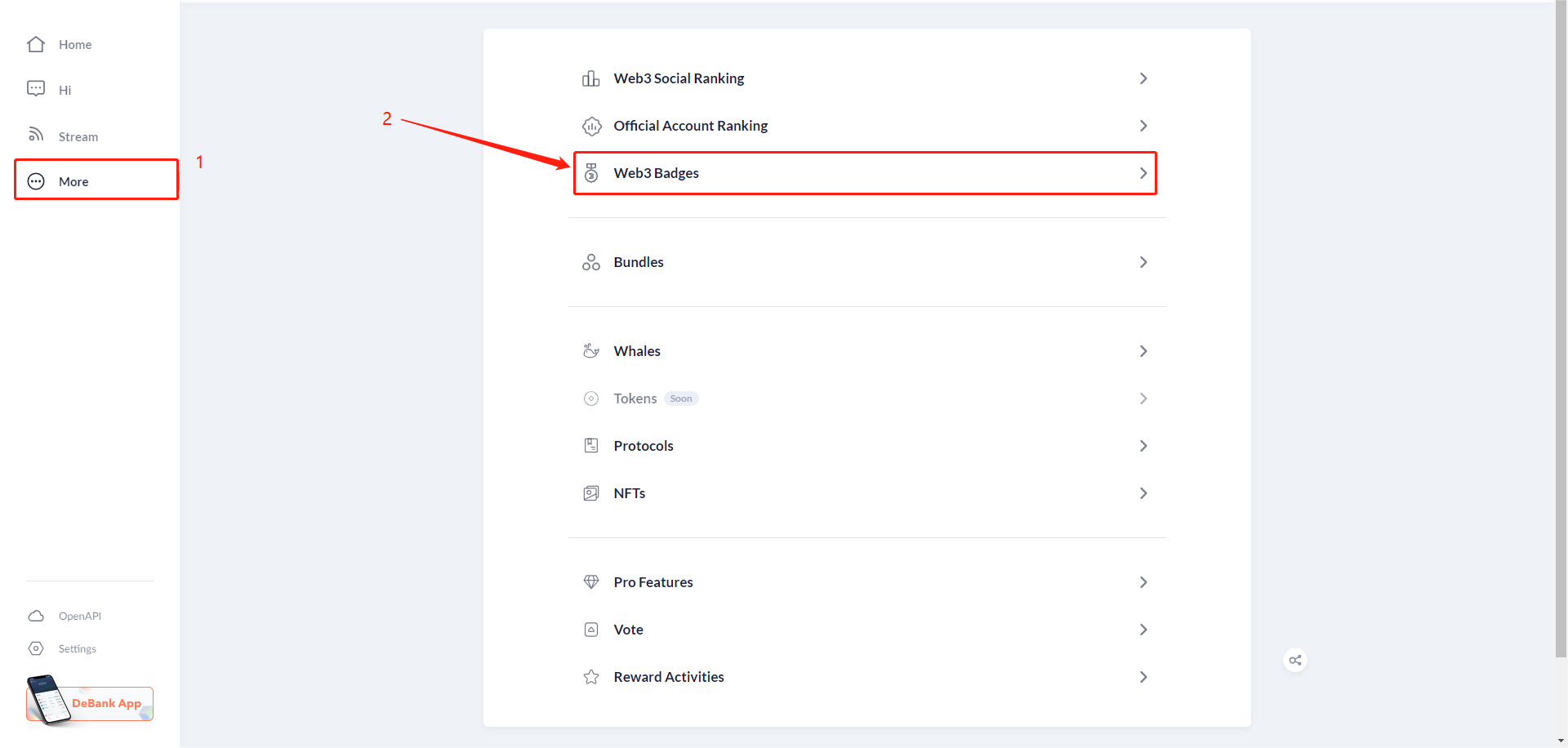Click the Reward Activities star icon
Image resolution: width=1568 pixels, height=748 pixels.
pos(591,677)
